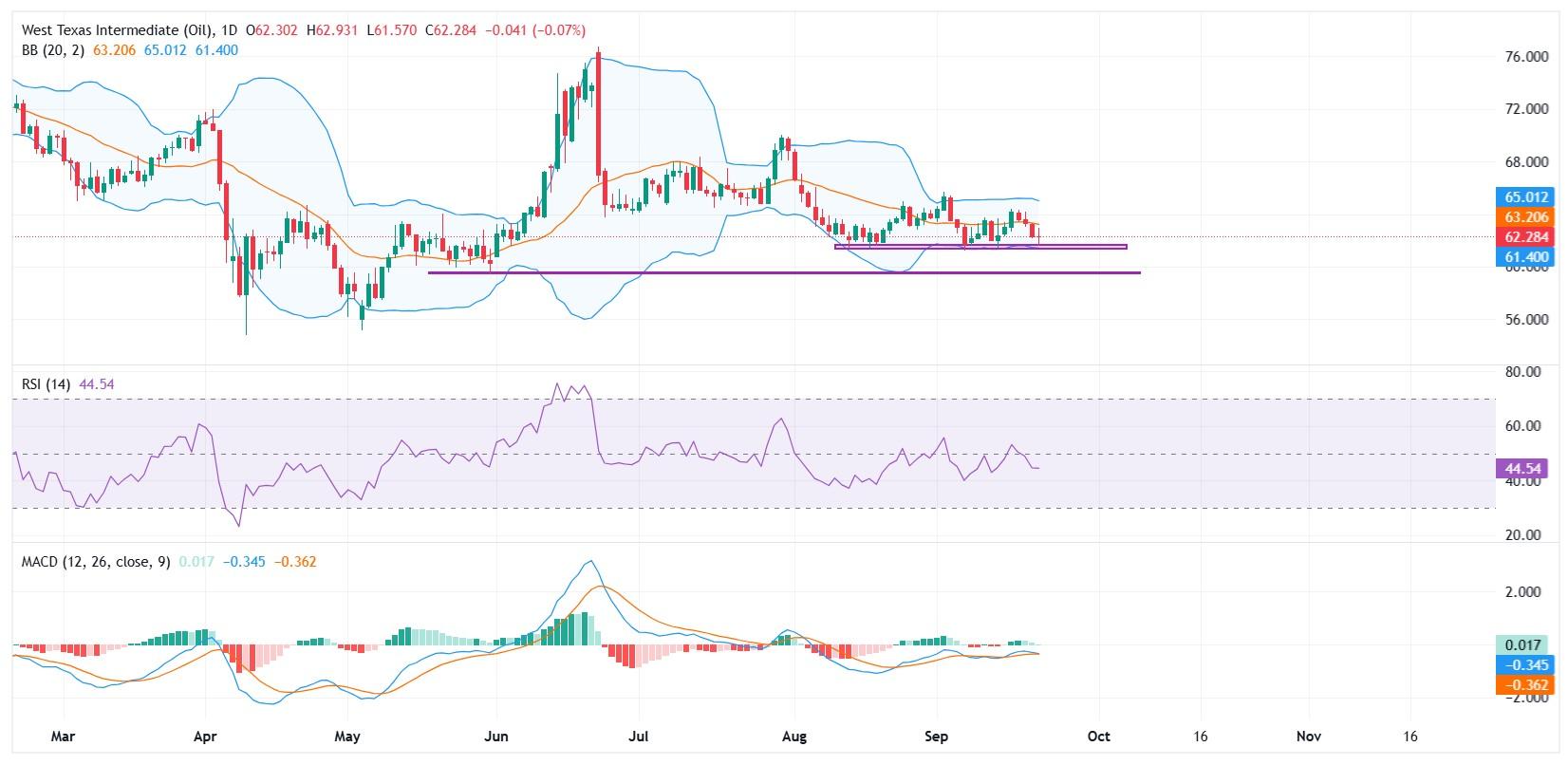1568x765 pixels.
Task: Click the Apr label on the time axis
Action: point(205,737)
